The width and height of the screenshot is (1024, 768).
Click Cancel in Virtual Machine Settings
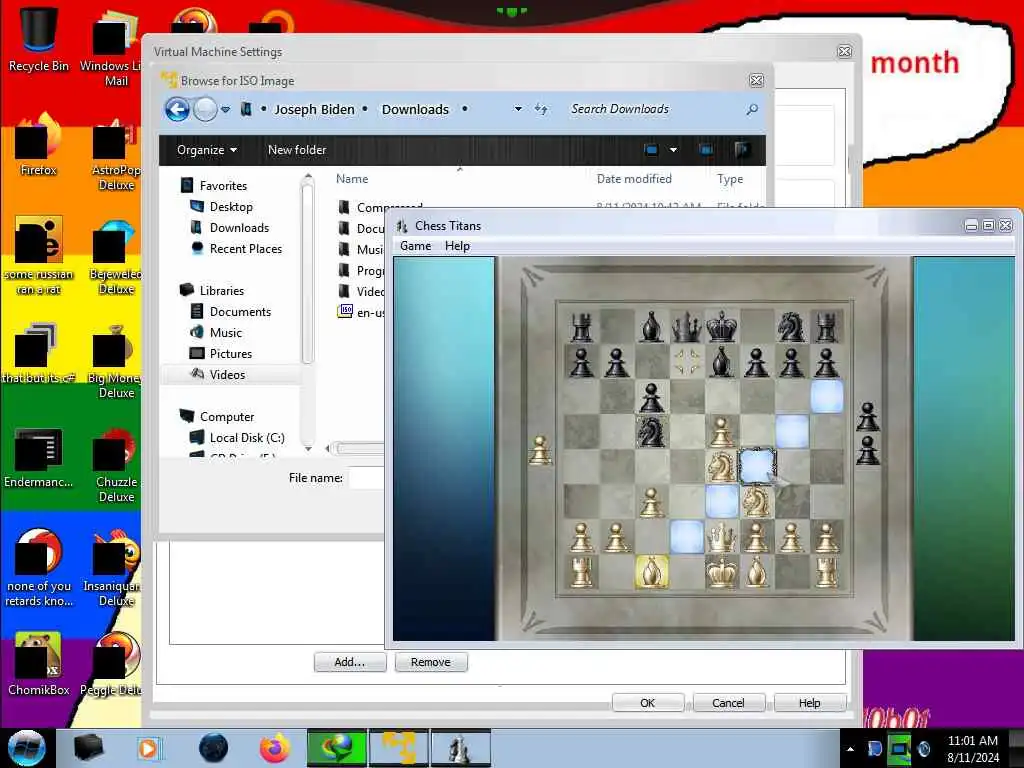pyautogui.click(x=728, y=703)
